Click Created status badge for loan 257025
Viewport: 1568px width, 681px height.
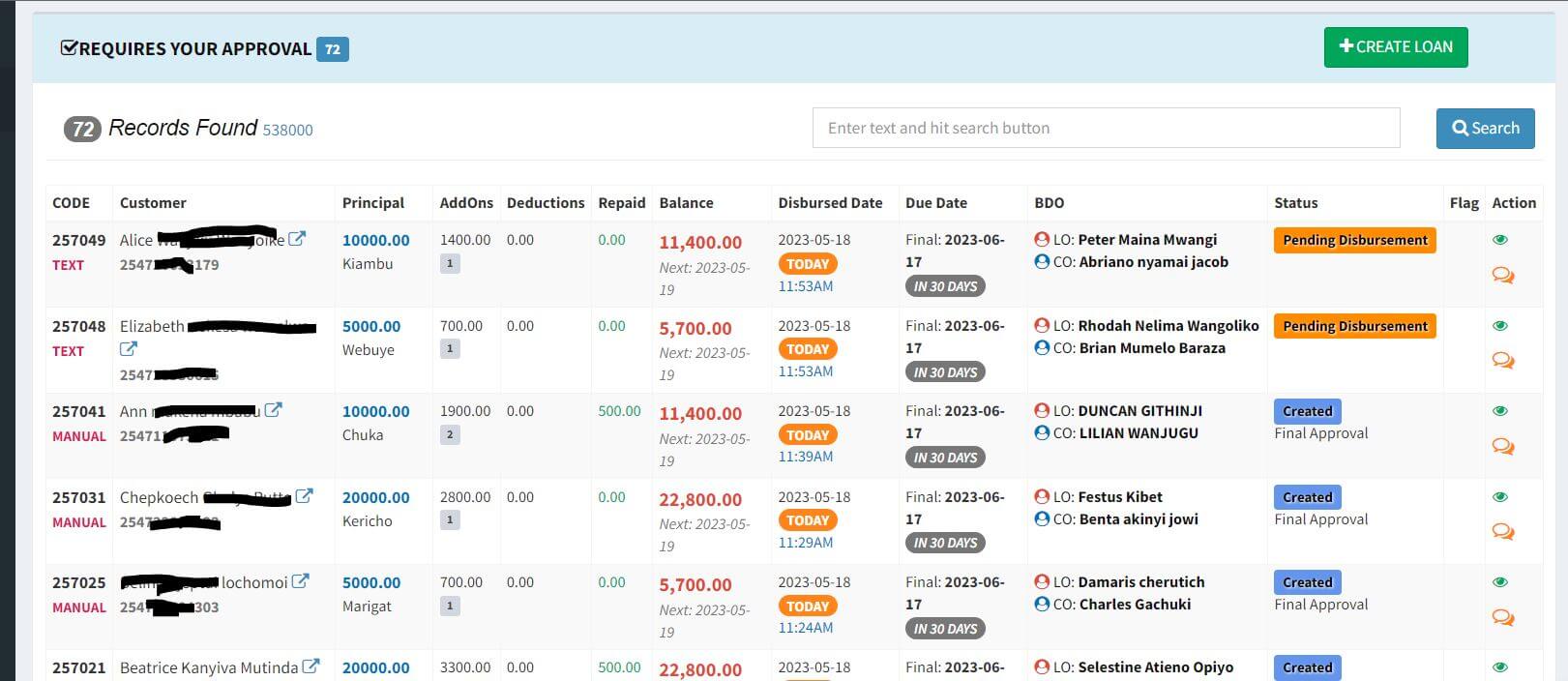1308,582
